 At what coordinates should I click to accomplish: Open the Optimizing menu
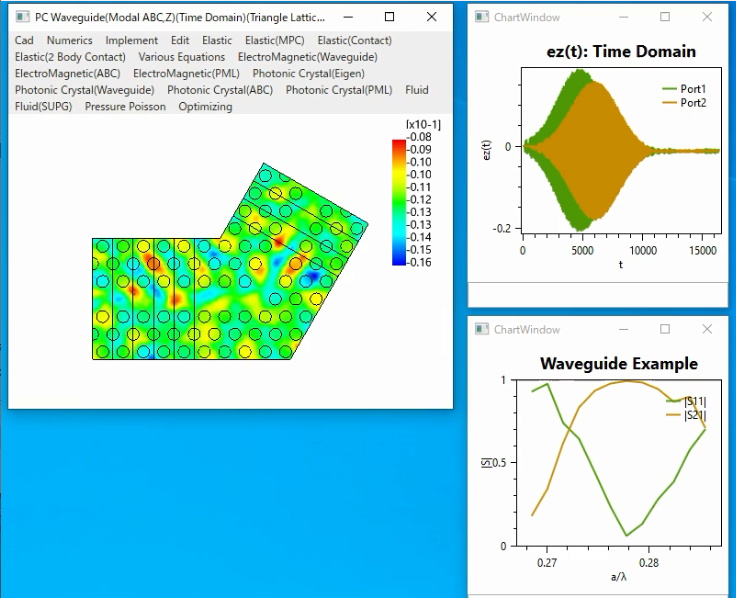click(205, 107)
